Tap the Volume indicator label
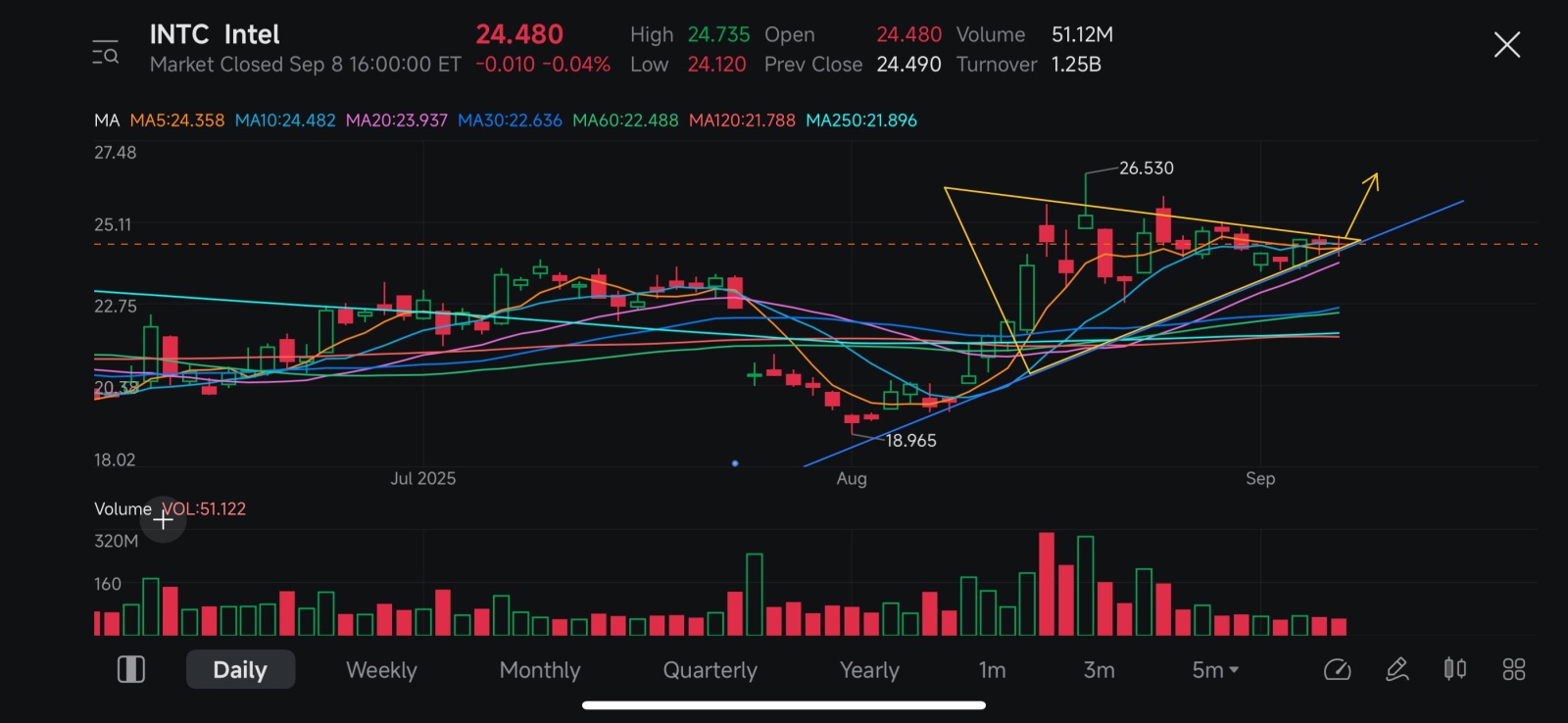This screenshot has width=1568, height=723. point(122,508)
